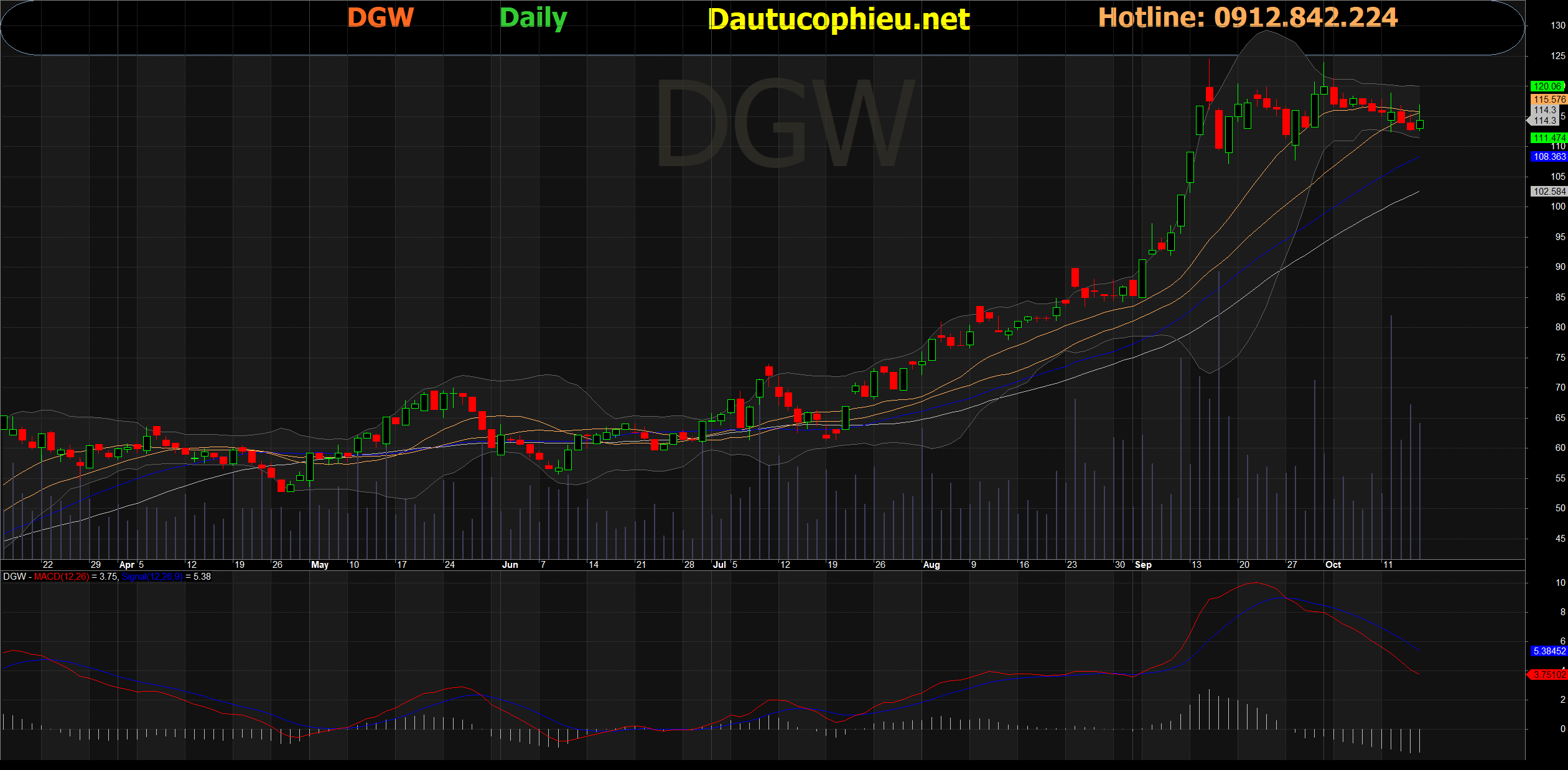Click the Jun marker on the date axis
This screenshot has width=1568, height=770.
(510, 565)
